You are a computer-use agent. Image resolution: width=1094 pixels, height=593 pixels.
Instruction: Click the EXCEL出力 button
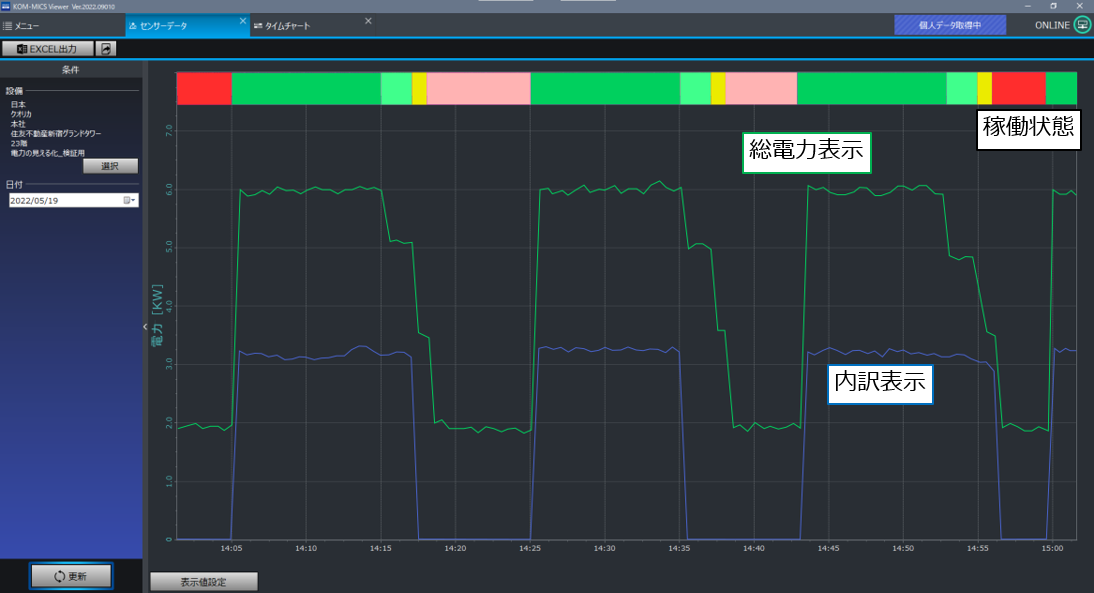coord(47,49)
